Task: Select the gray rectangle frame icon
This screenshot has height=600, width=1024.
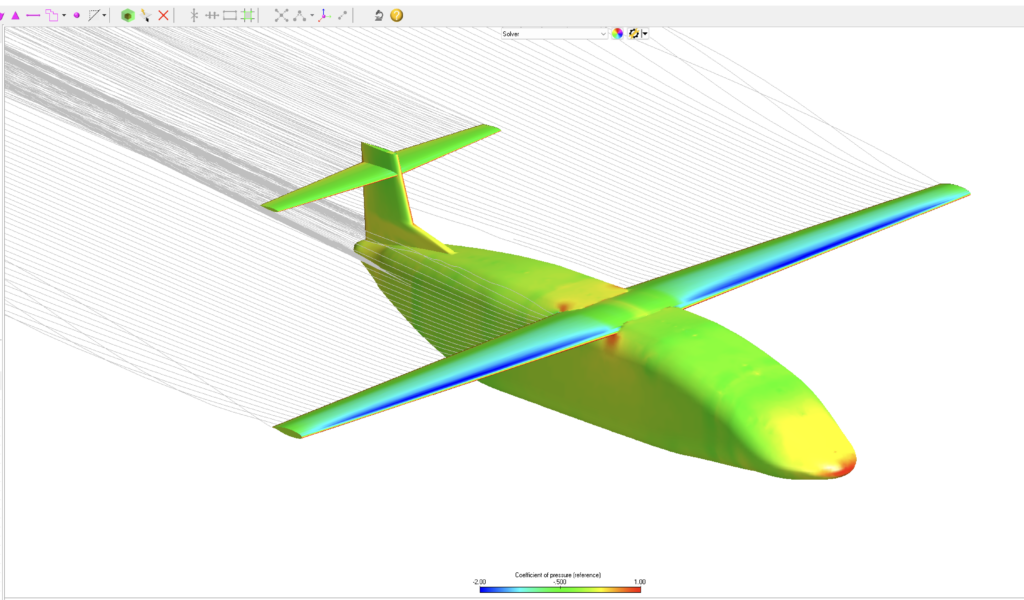Action: click(x=230, y=15)
